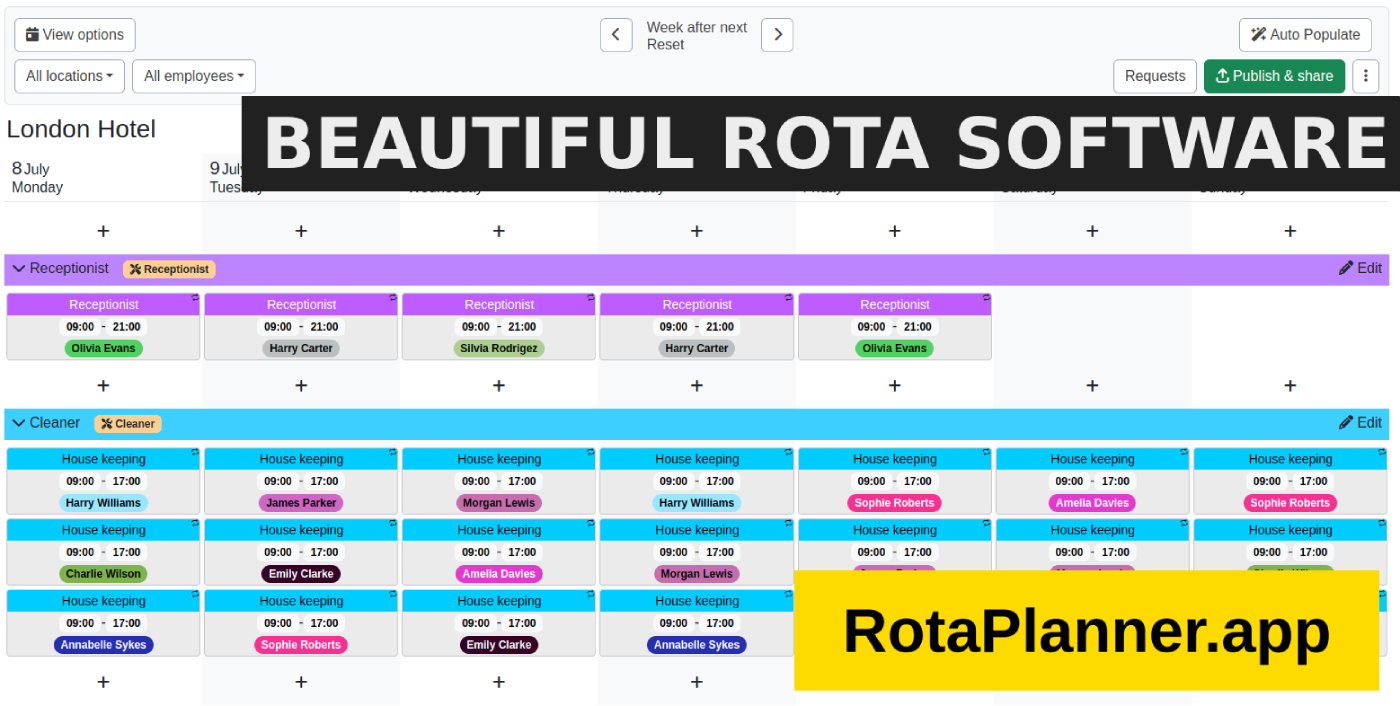
Task: Toggle repeat icon on Amelia Davies Saturday shift
Action: [x=1183, y=453]
